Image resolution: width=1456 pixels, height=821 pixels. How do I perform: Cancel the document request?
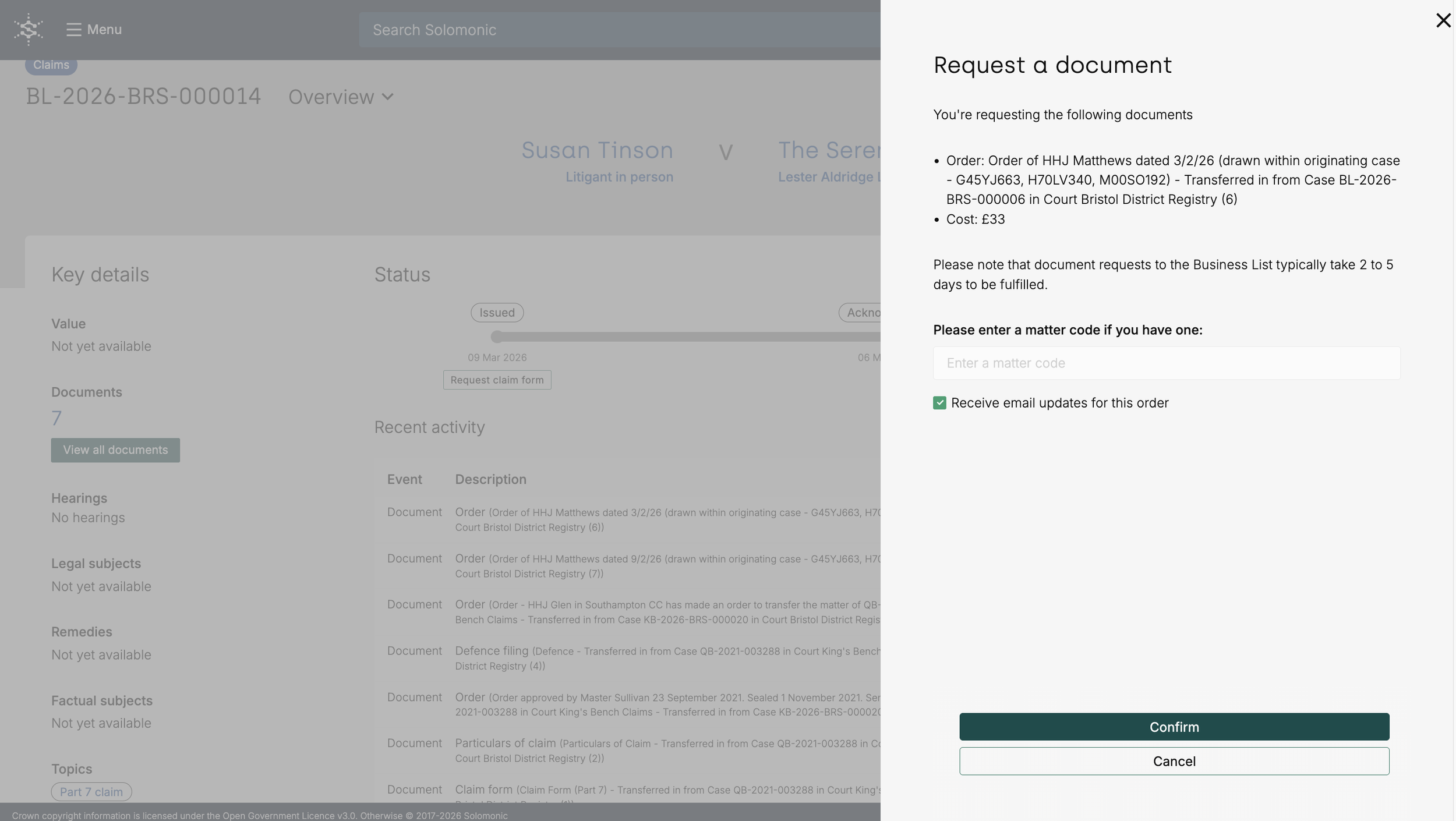(x=1174, y=761)
